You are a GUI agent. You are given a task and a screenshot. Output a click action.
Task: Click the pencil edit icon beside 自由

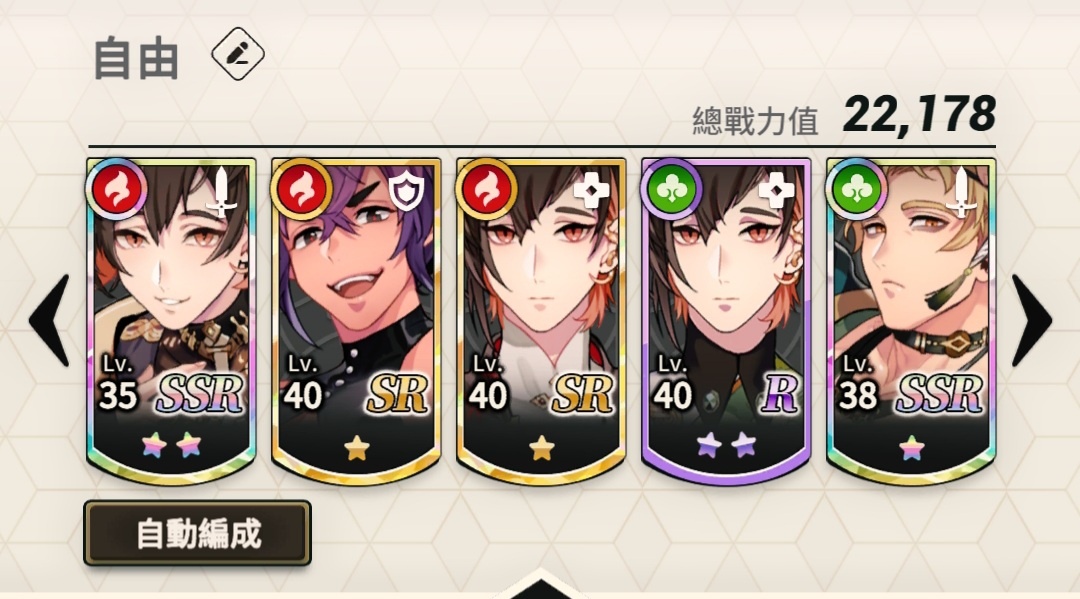(238, 54)
